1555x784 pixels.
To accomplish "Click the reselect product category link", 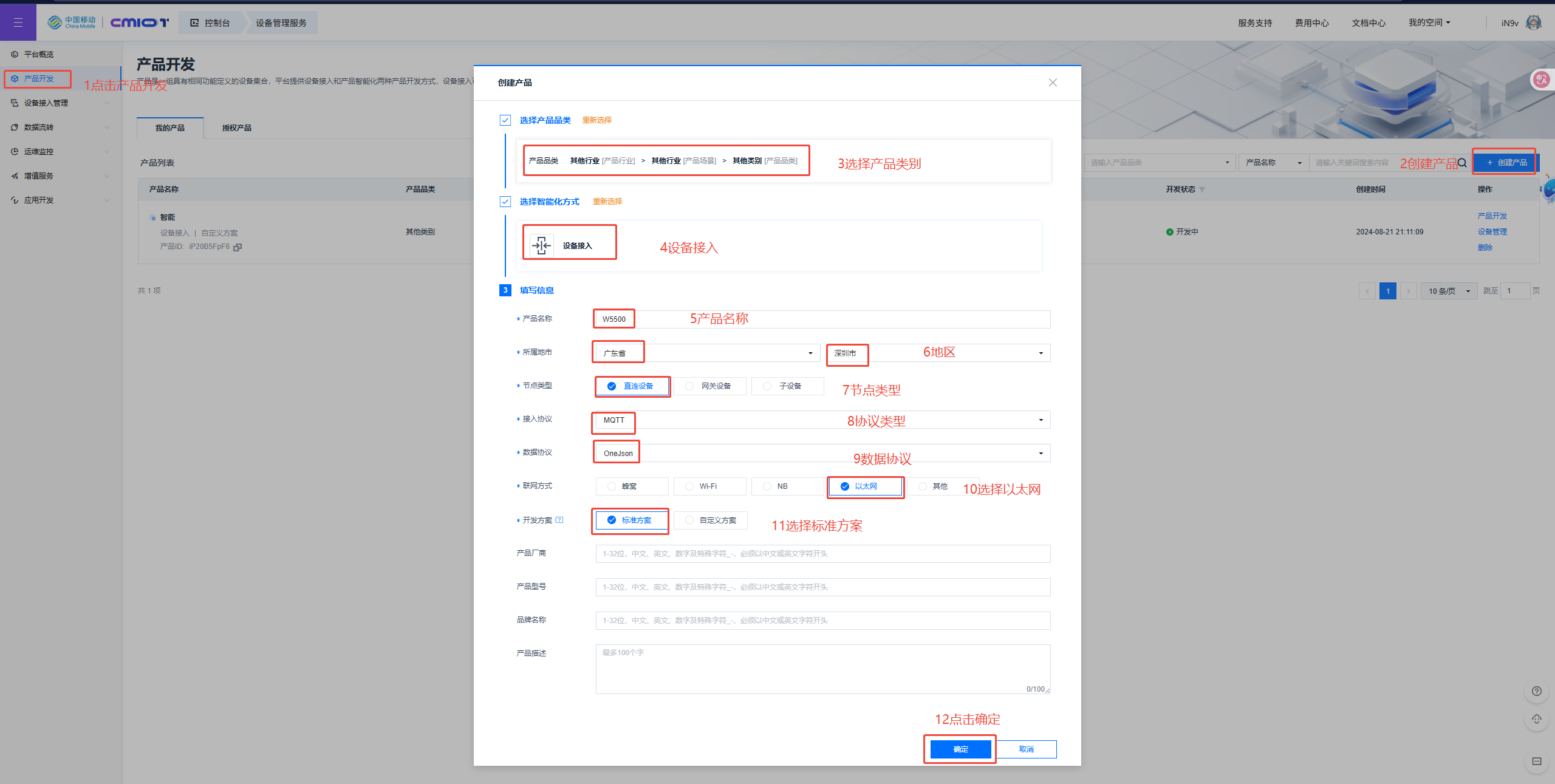I will (596, 120).
